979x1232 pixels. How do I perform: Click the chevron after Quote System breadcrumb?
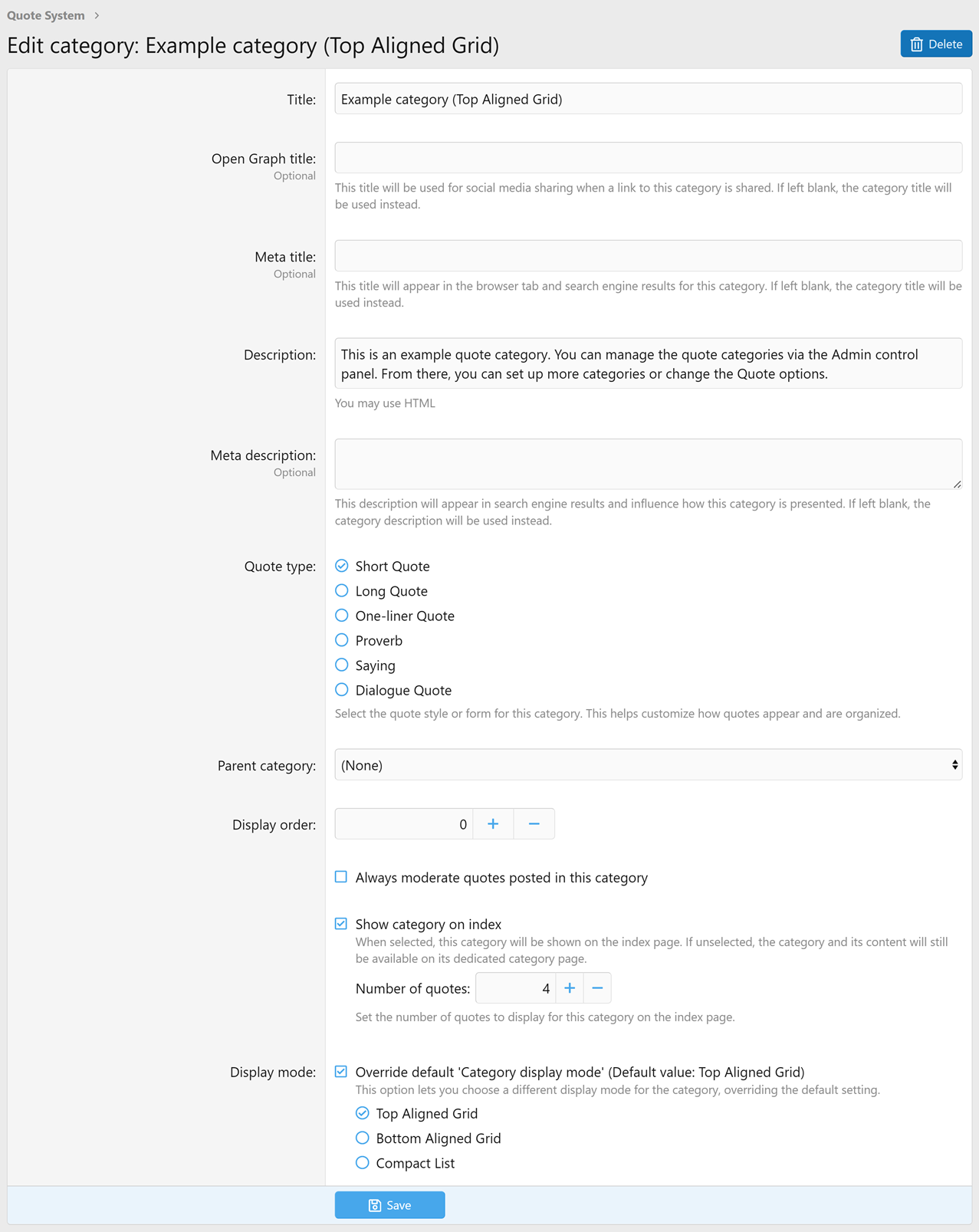click(x=97, y=15)
